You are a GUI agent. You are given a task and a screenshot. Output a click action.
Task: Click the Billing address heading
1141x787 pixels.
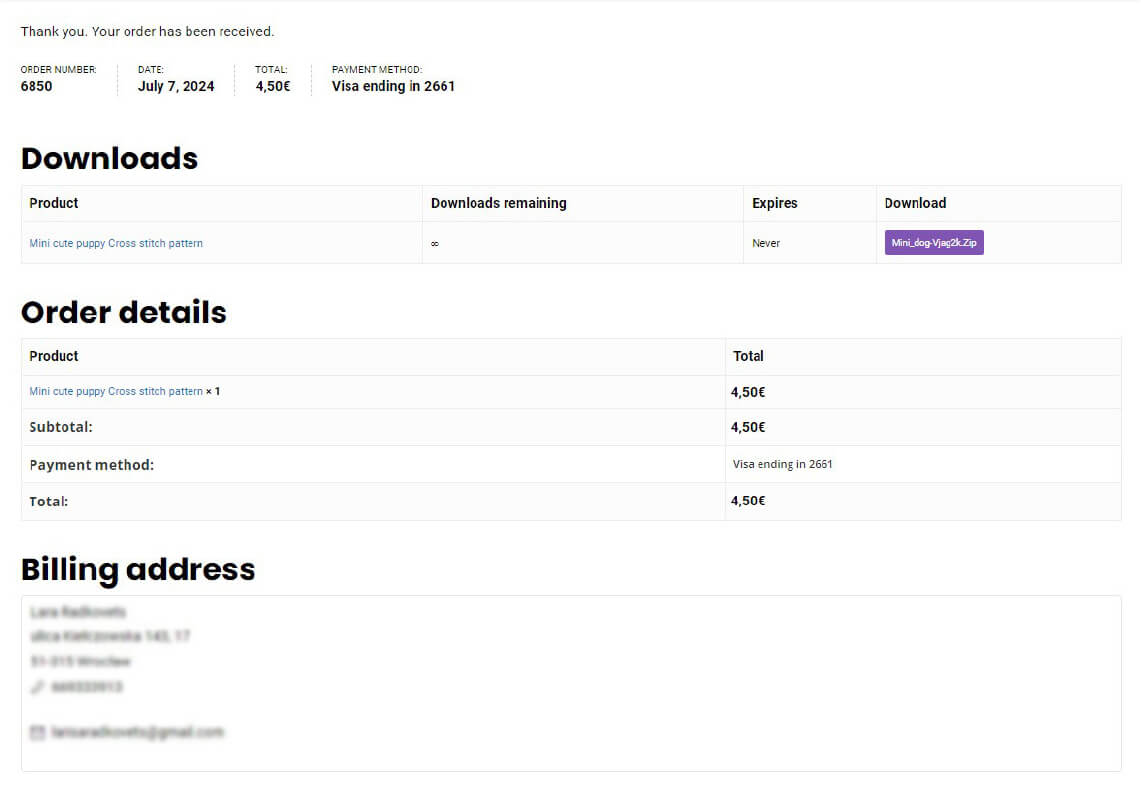click(x=137, y=569)
